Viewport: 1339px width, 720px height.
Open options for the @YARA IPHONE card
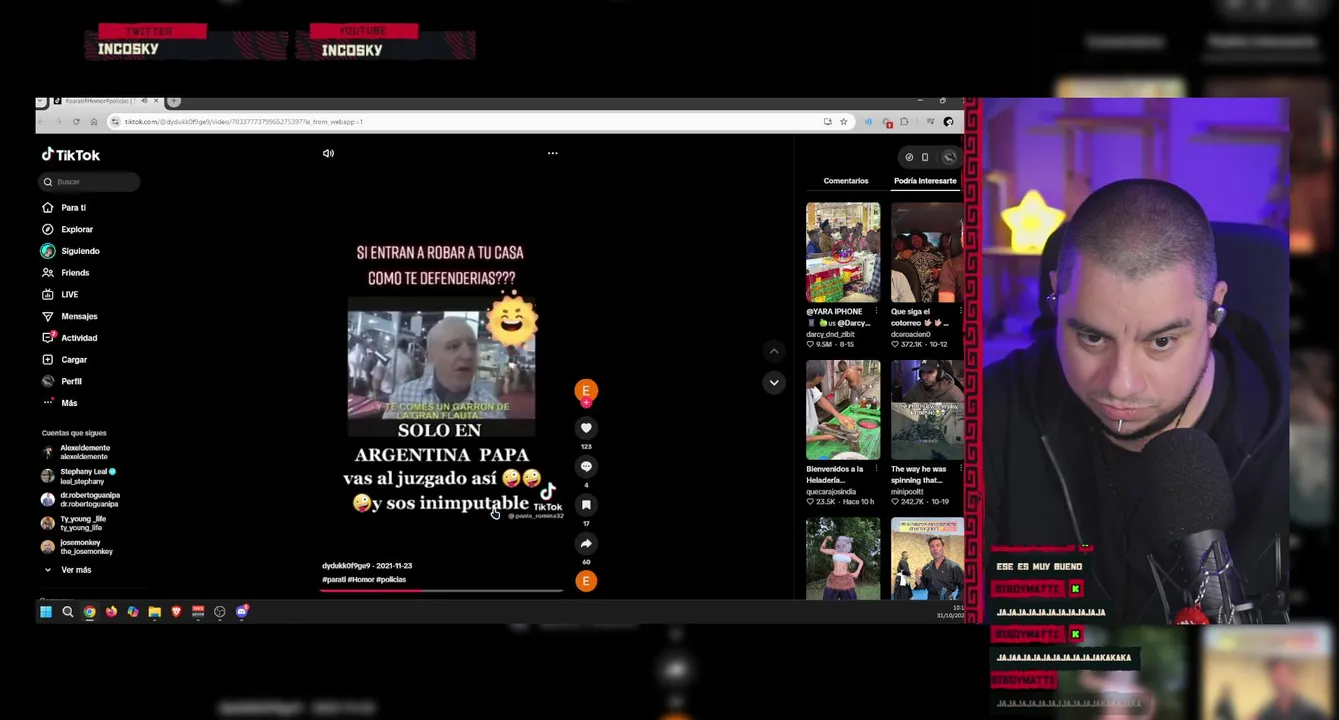point(877,312)
